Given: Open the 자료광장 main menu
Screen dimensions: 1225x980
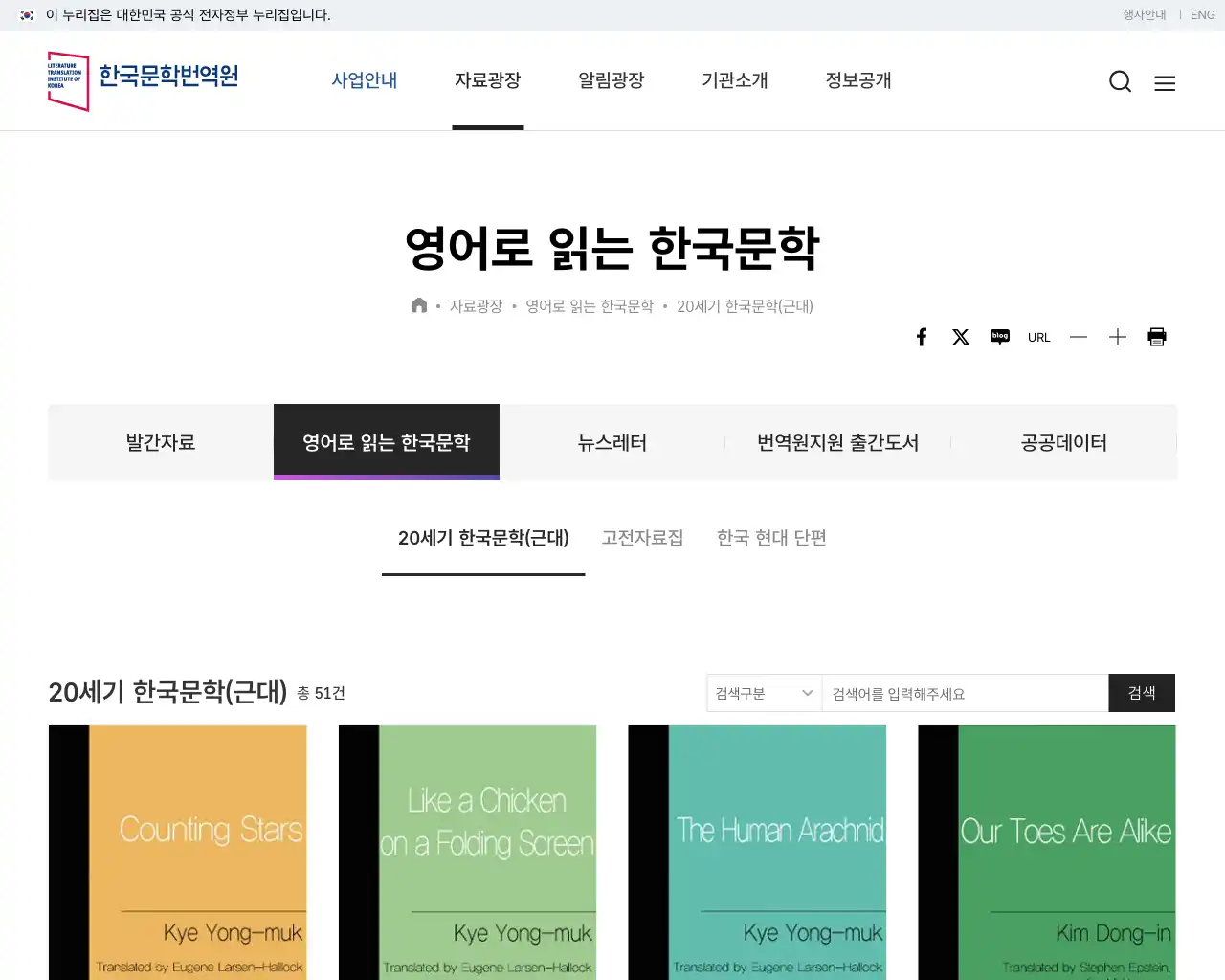Looking at the screenshot, I should click(x=488, y=80).
